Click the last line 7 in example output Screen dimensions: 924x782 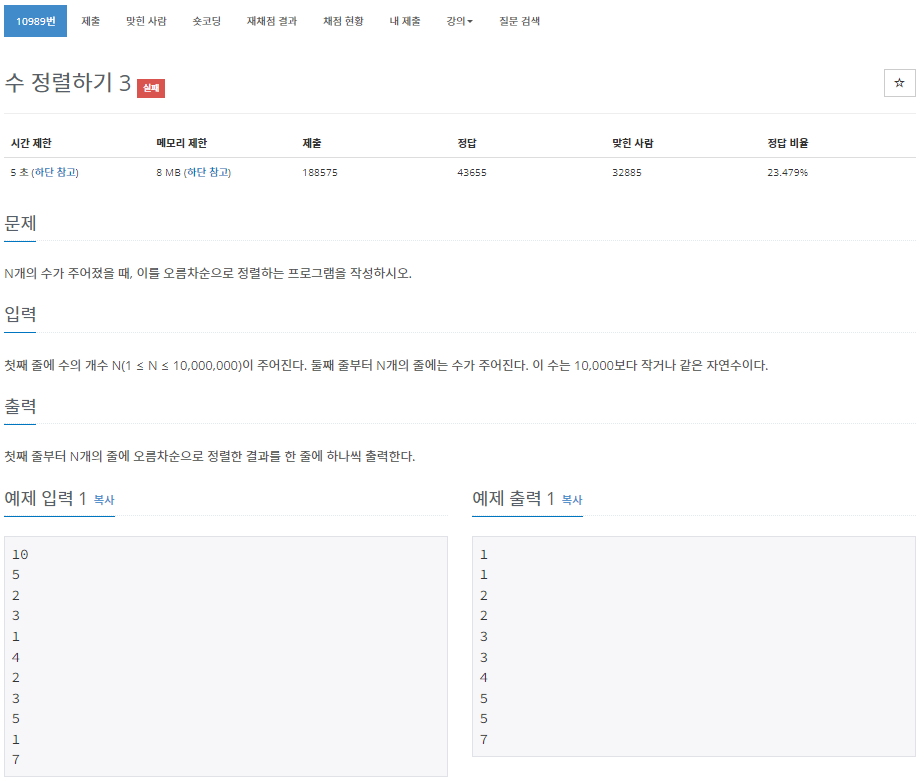[x=484, y=740]
